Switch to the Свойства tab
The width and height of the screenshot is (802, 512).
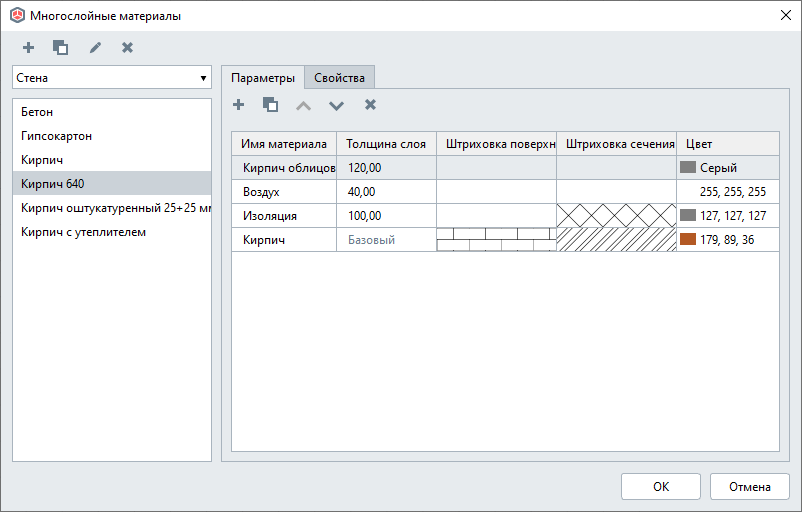[x=340, y=78]
